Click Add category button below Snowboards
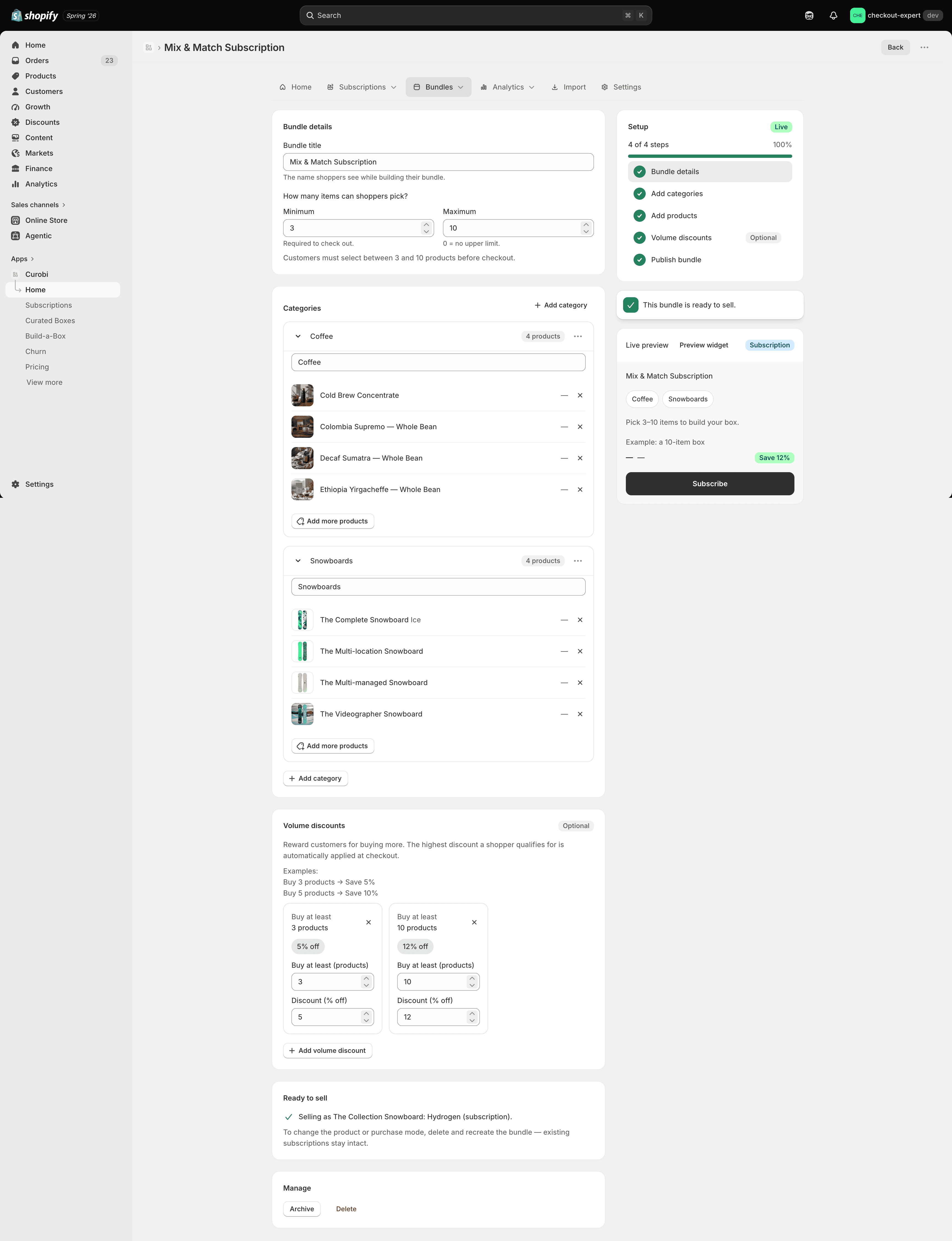952x1241 pixels. [315, 778]
